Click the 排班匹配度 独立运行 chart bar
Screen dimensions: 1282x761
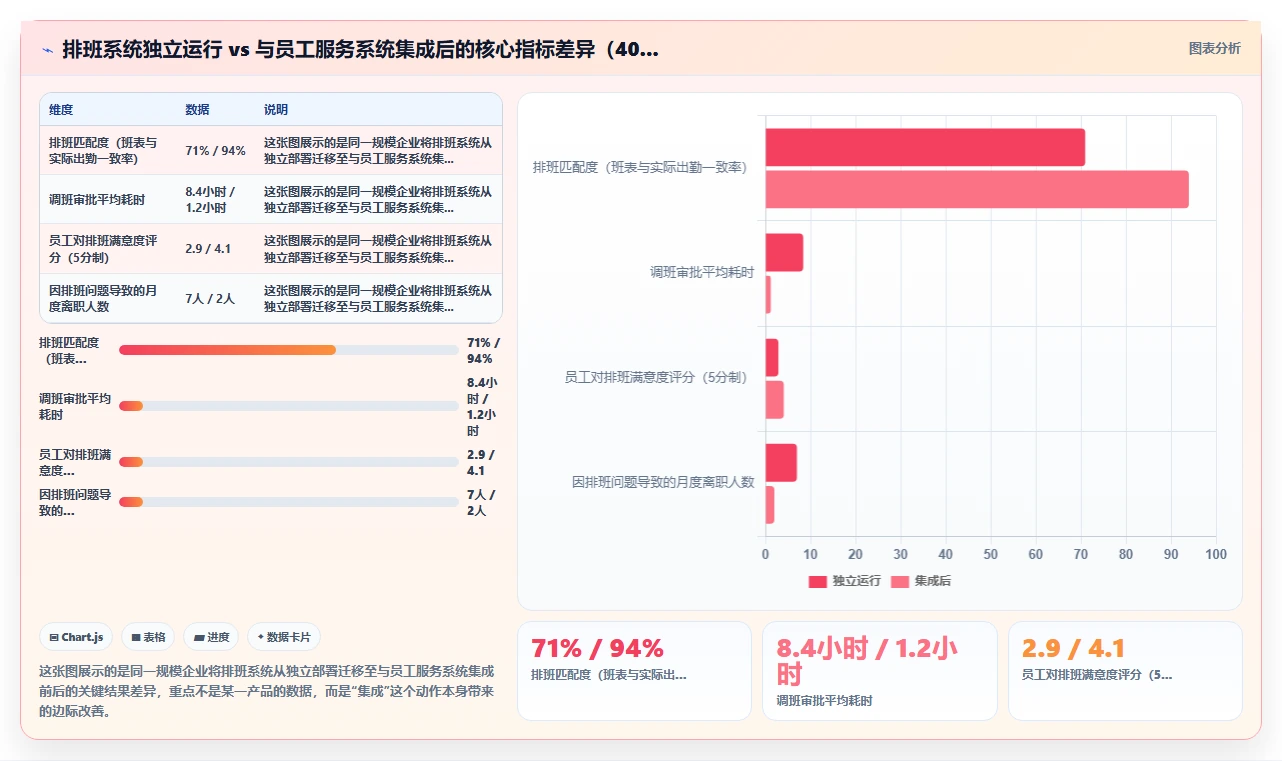pyautogui.click(x=925, y=147)
